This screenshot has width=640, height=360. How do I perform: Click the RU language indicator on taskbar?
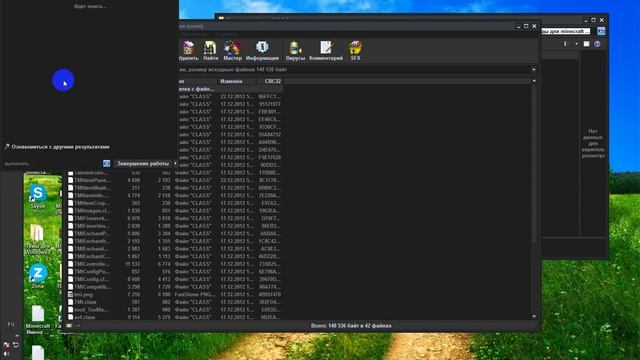[x=11, y=324]
